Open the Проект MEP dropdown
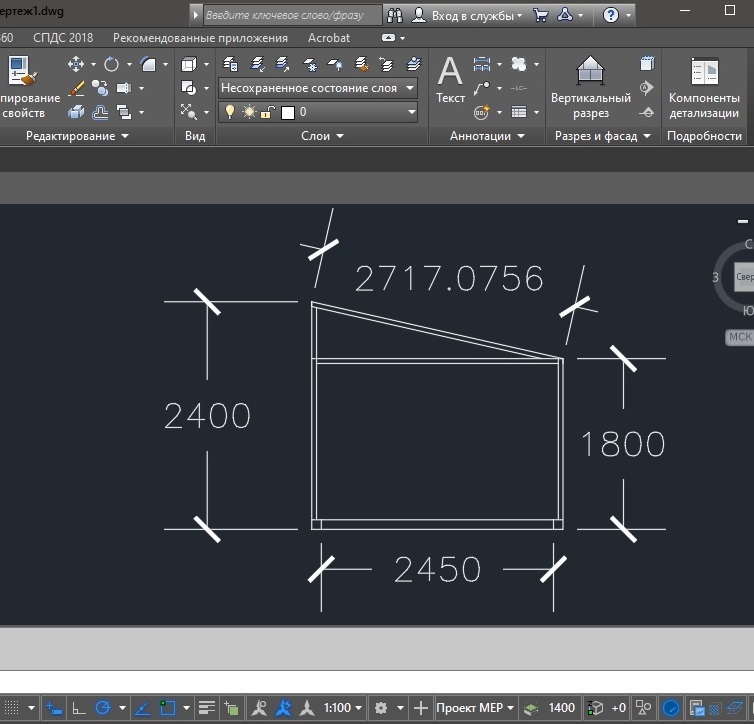Image resolution: width=754 pixels, height=724 pixels. [x=475, y=708]
